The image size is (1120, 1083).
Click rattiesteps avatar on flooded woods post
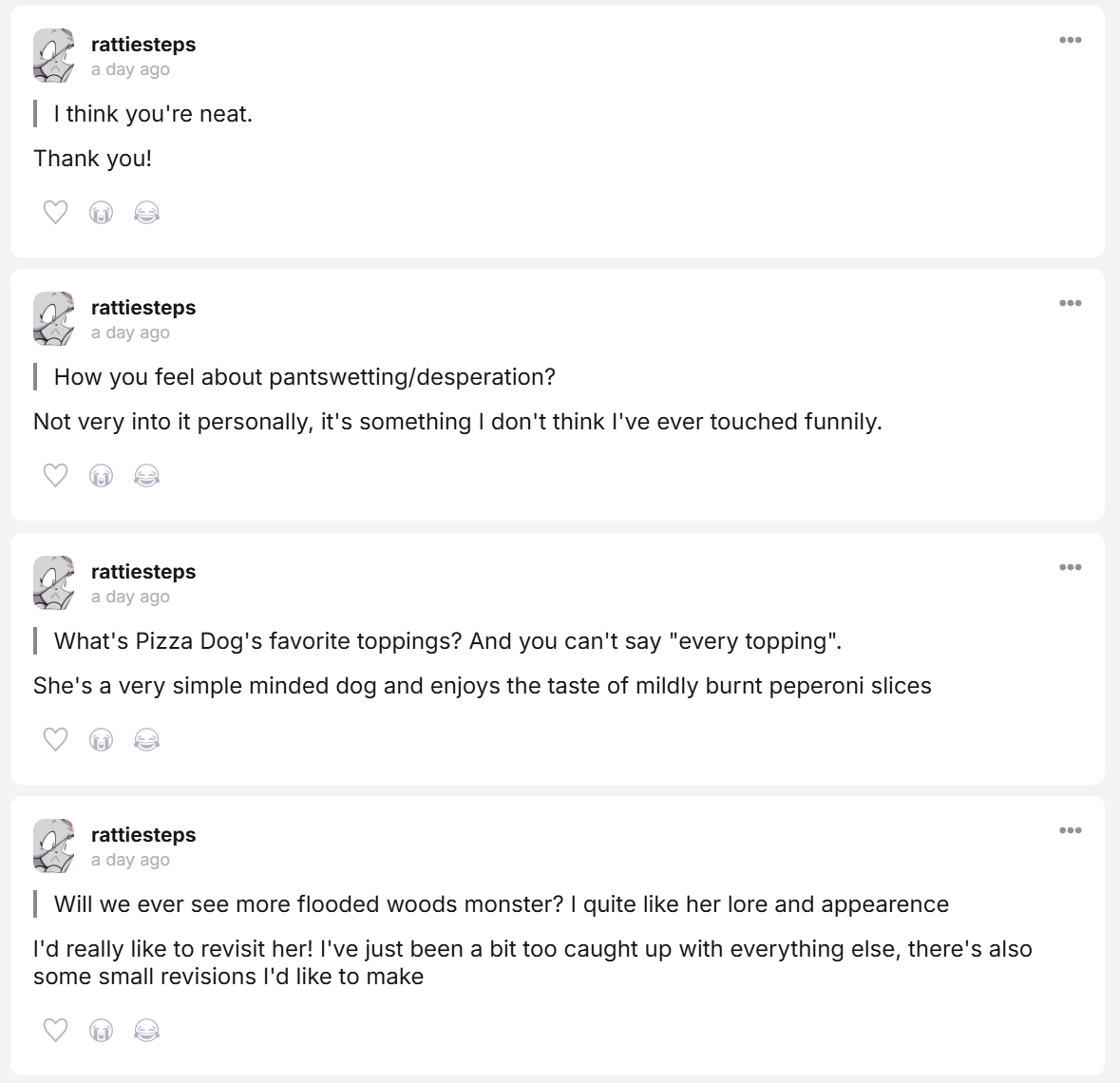click(54, 845)
